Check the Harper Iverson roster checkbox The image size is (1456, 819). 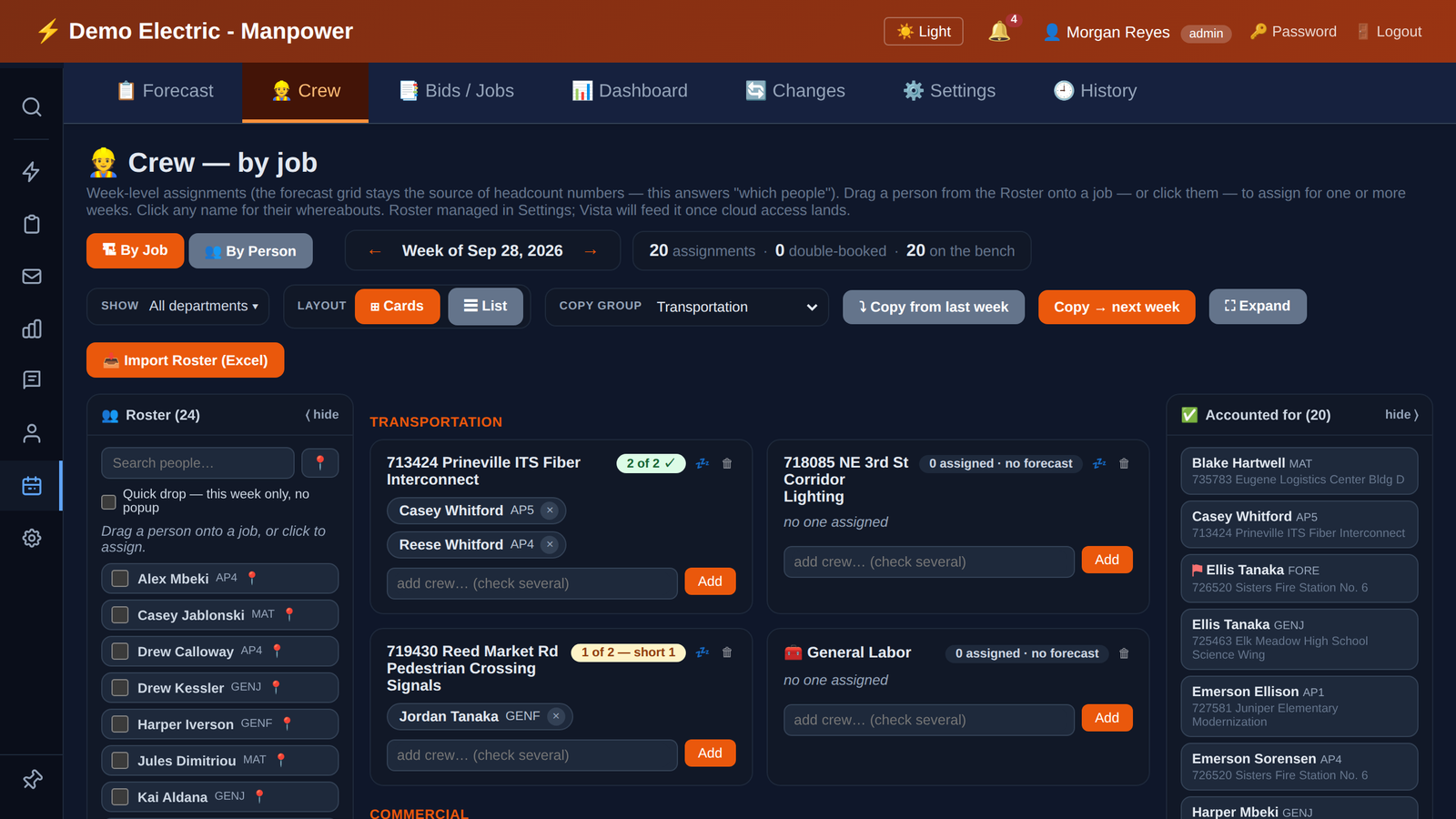(x=120, y=723)
